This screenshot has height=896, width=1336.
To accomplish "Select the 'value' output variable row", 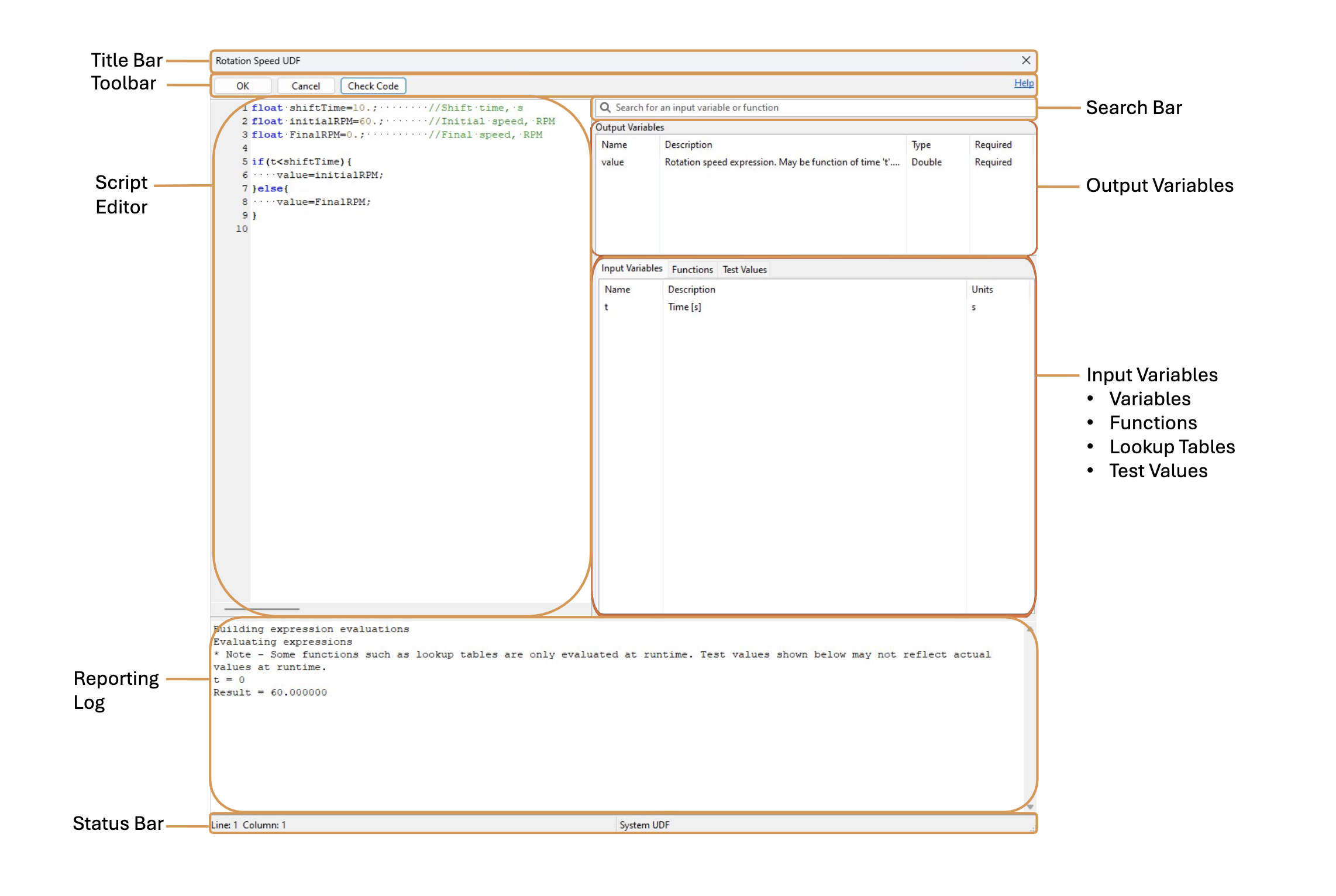I will (815, 162).
